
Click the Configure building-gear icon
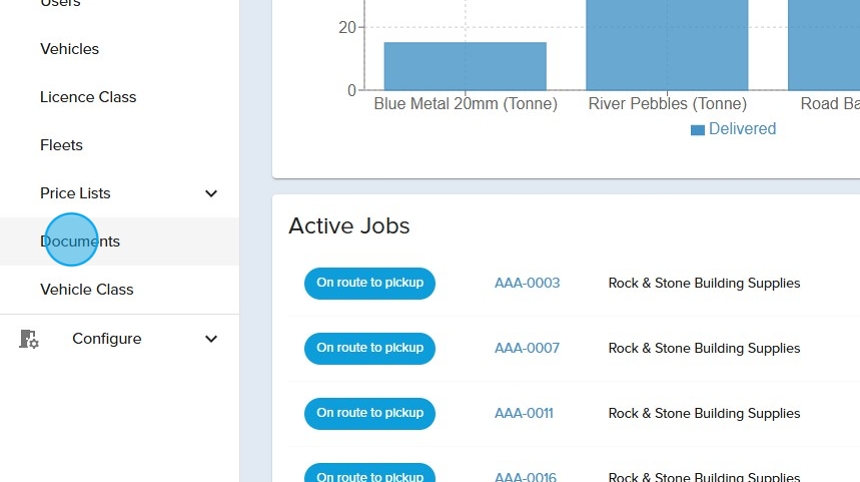pos(29,339)
